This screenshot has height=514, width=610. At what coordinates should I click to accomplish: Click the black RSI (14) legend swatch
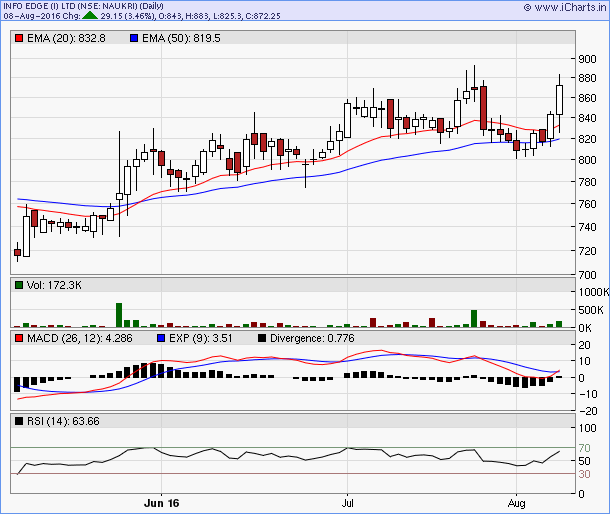19,421
